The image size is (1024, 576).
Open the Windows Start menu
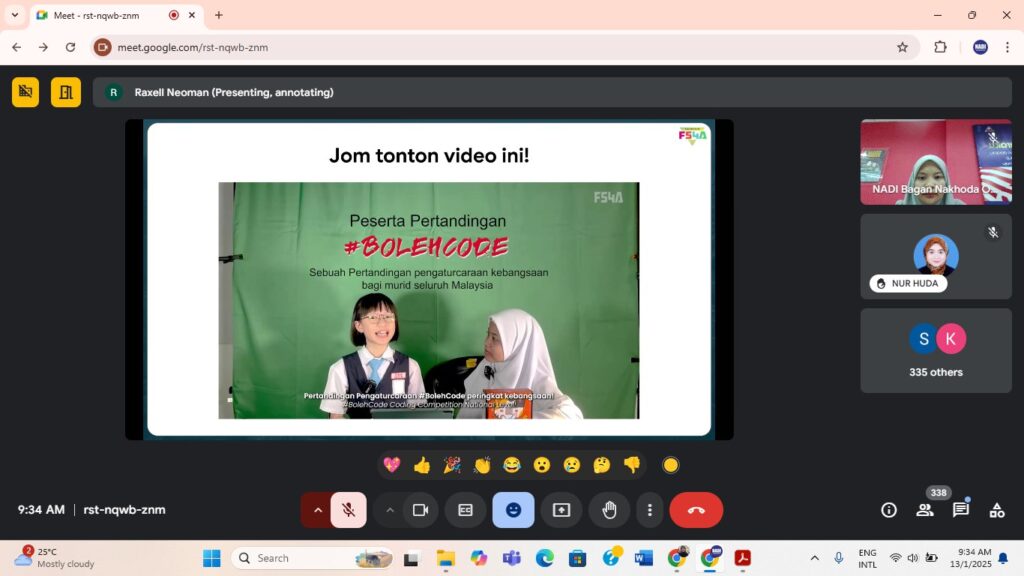[x=212, y=558]
